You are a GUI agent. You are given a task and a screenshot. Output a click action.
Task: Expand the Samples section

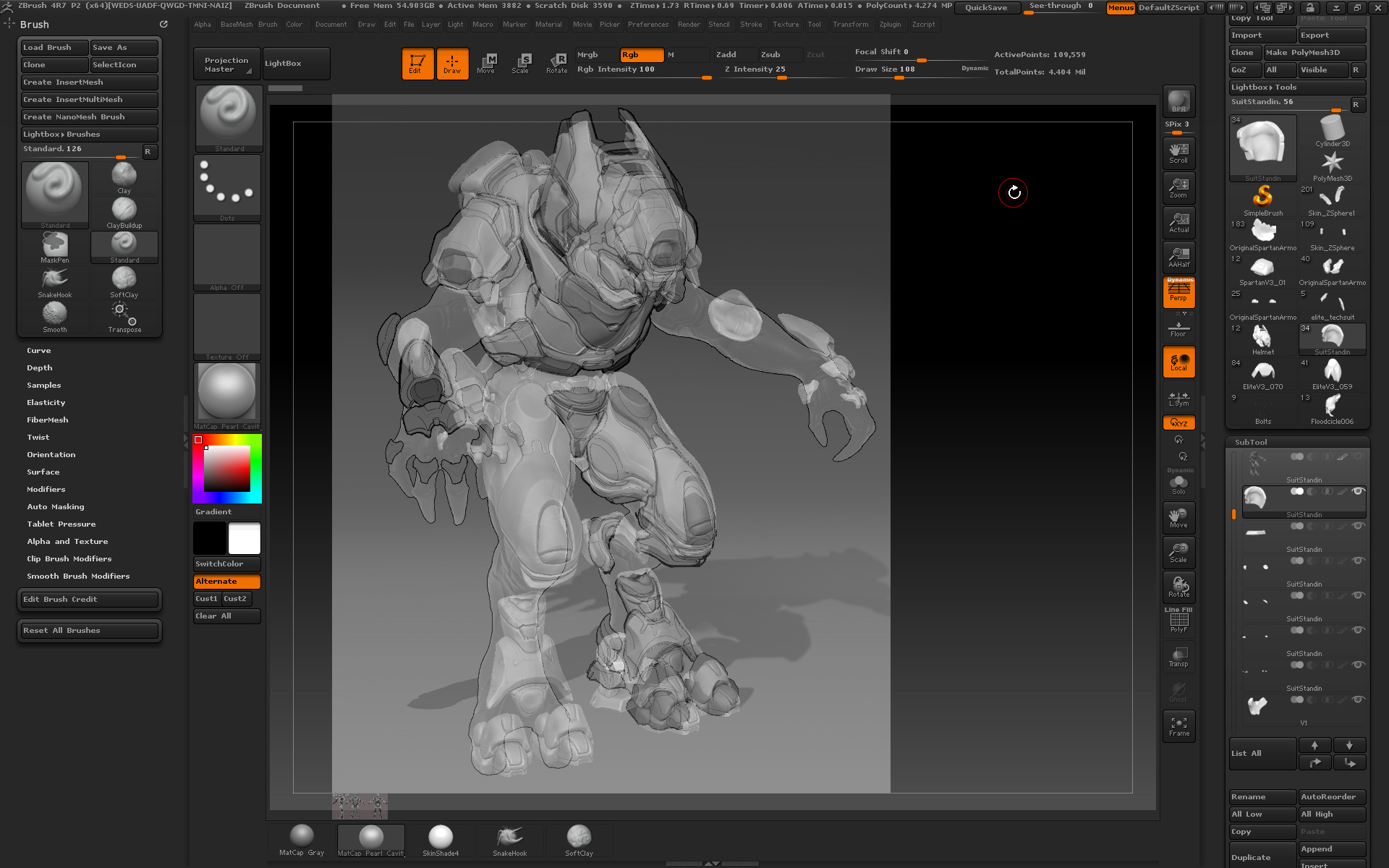[x=43, y=385]
